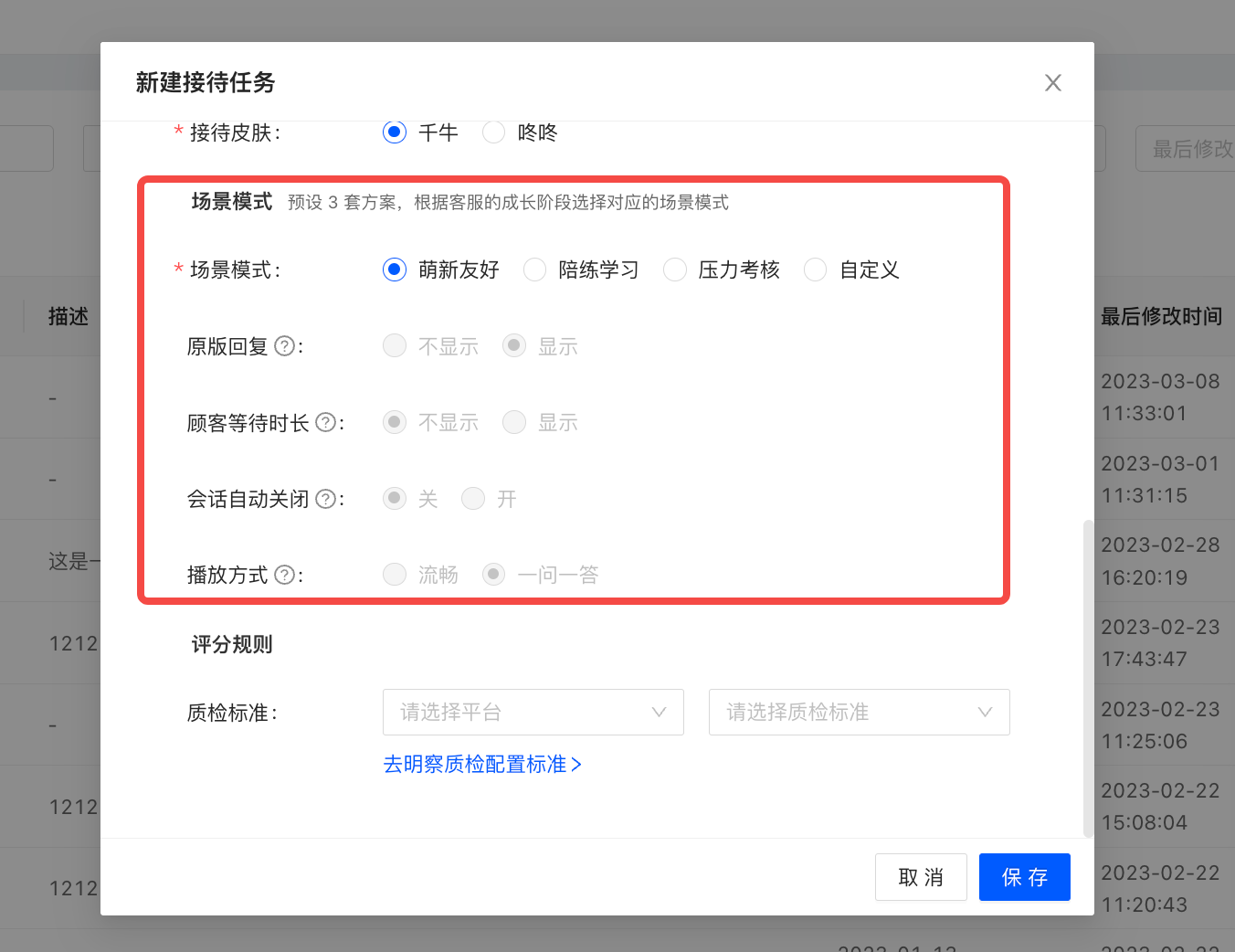Click background table cell 2023-03-08 11:33:01

pos(1160,397)
